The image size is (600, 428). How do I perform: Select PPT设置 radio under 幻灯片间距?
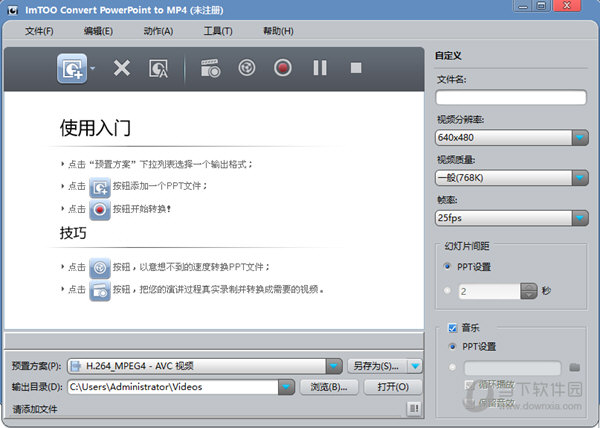tap(447, 266)
